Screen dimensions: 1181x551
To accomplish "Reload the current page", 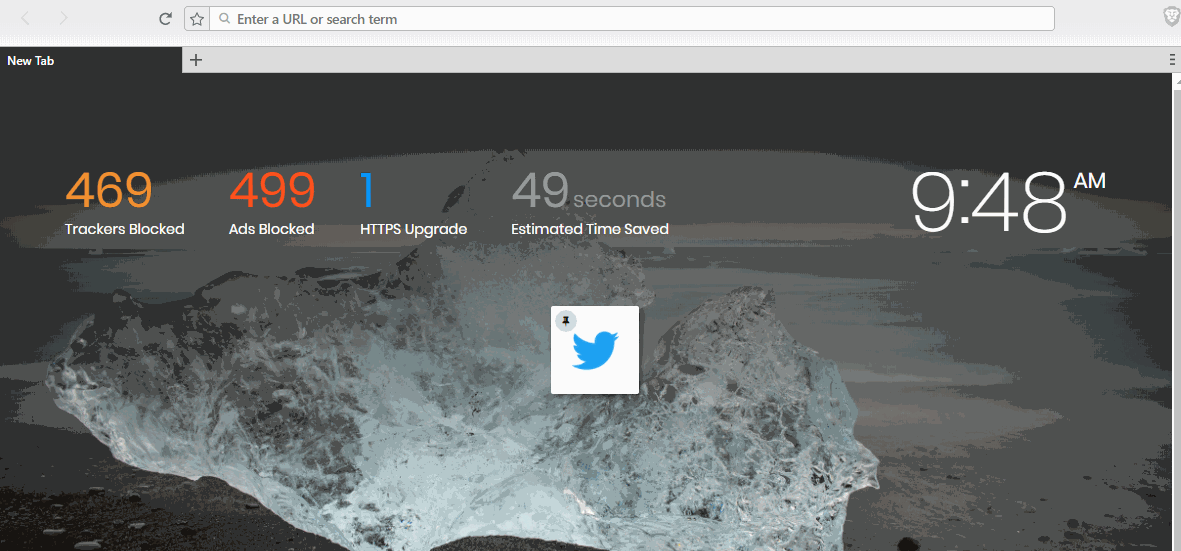I will tap(166, 19).
